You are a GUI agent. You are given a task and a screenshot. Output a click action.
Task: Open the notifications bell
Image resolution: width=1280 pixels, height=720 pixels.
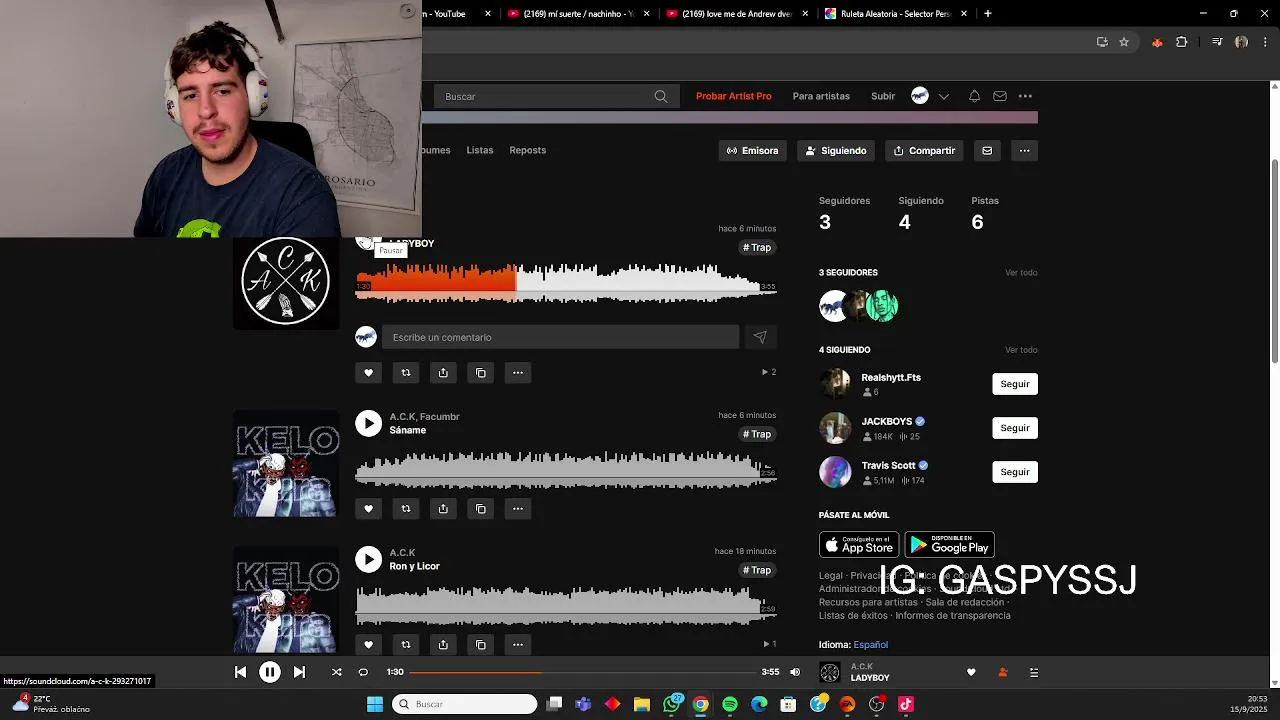click(974, 96)
